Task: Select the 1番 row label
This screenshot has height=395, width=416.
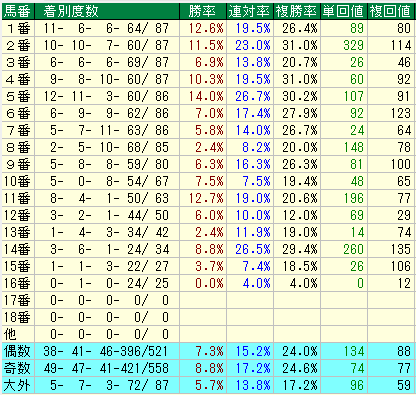Action: click(17, 28)
